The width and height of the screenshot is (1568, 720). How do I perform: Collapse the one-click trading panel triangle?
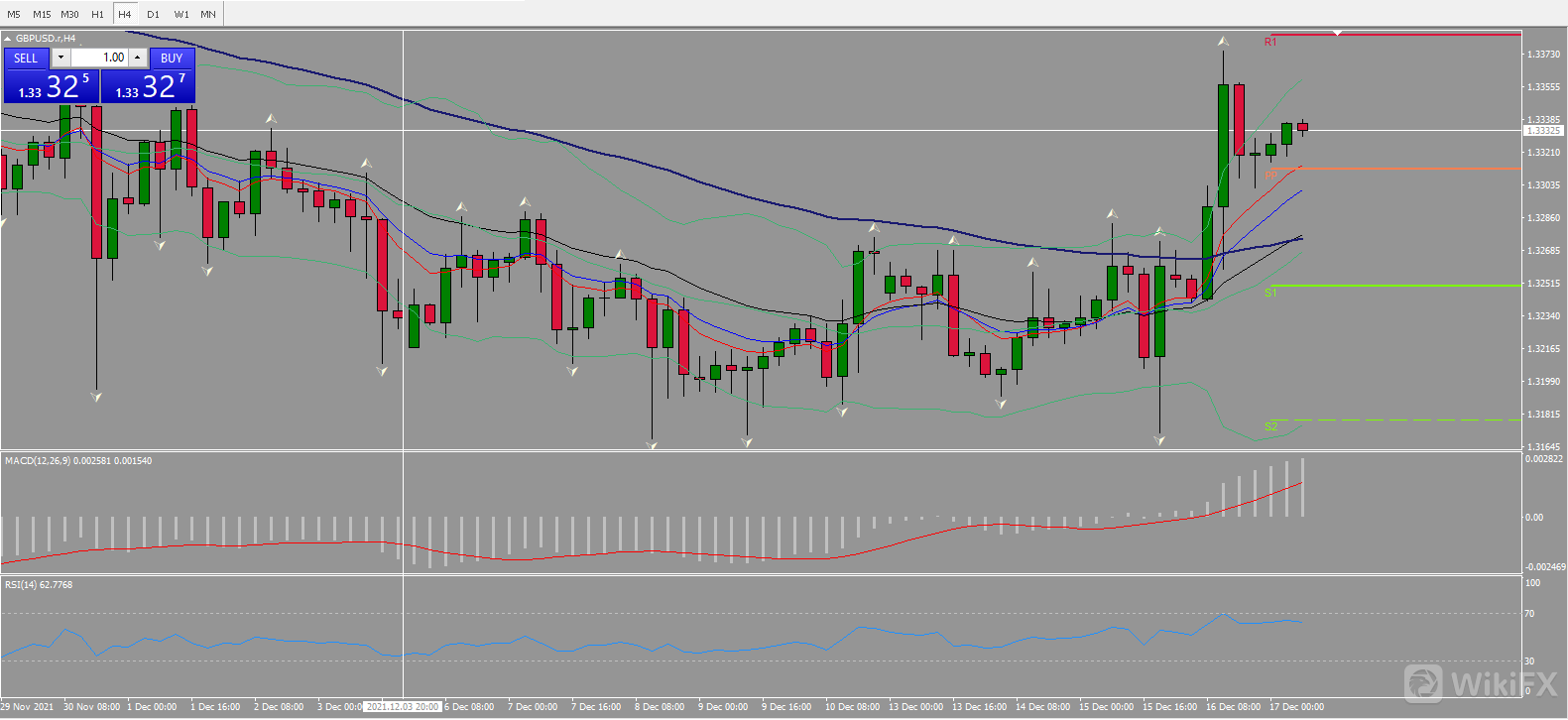[8, 39]
